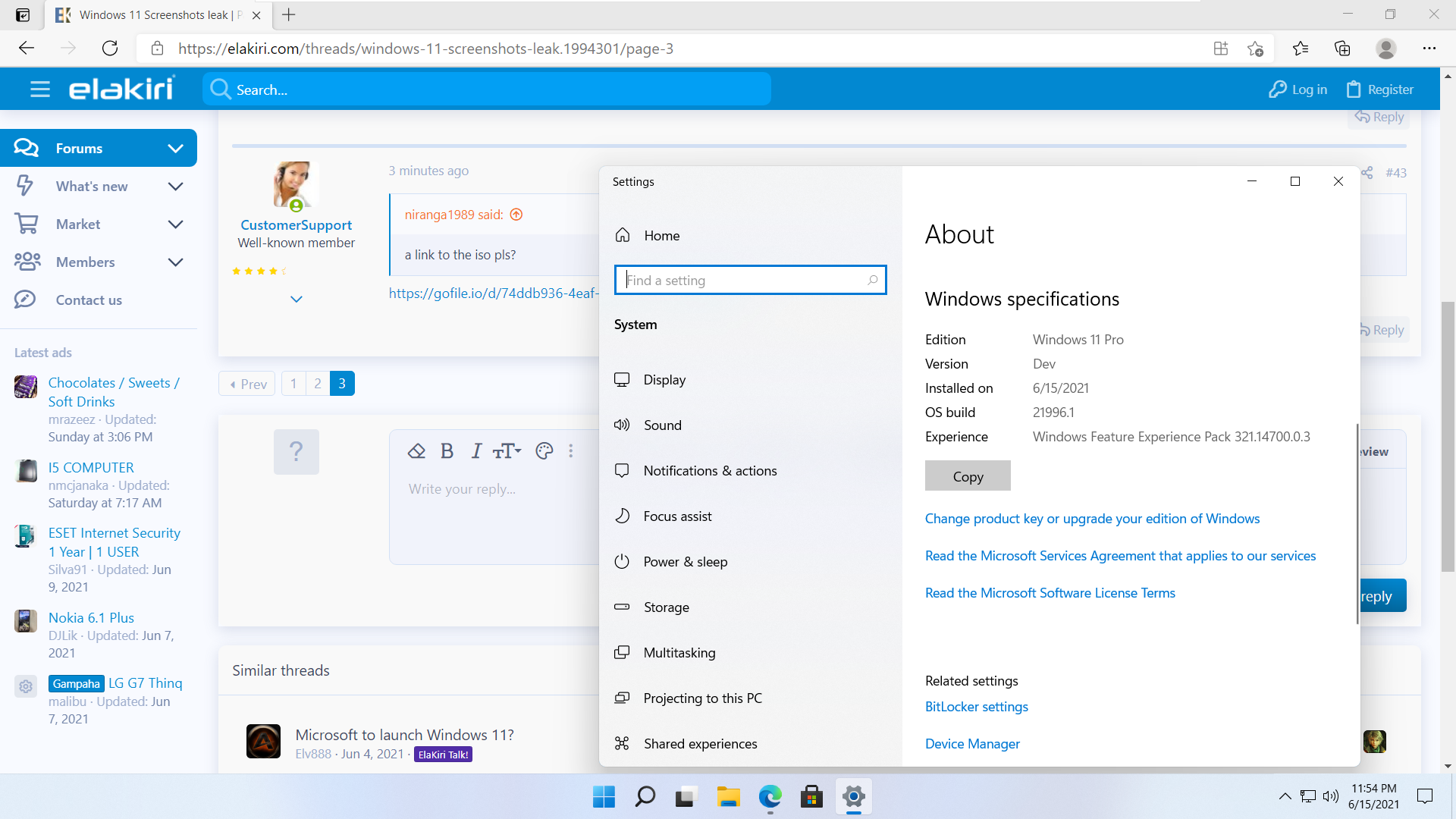Click the Write your reply text area

coord(494,516)
